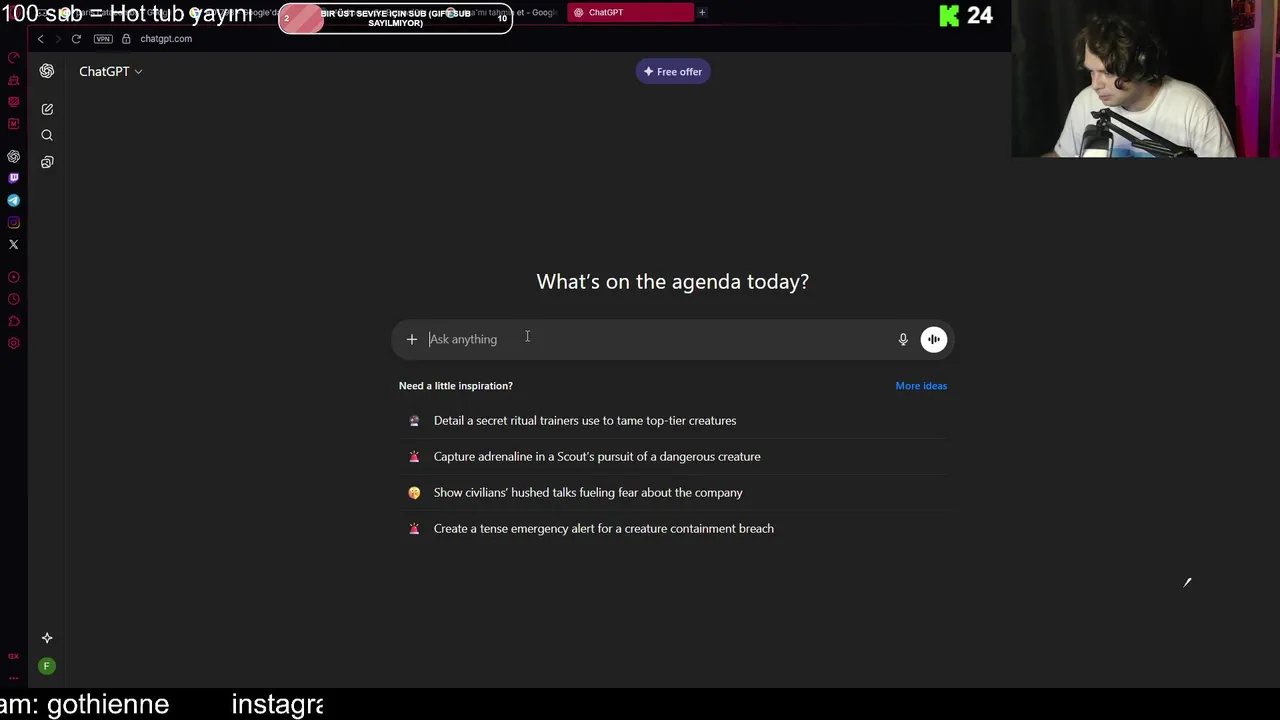Select the 'Show civilians' hushed talks' suggestion
The height and width of the screenshot is (720, 1280).
click(673, 493)
